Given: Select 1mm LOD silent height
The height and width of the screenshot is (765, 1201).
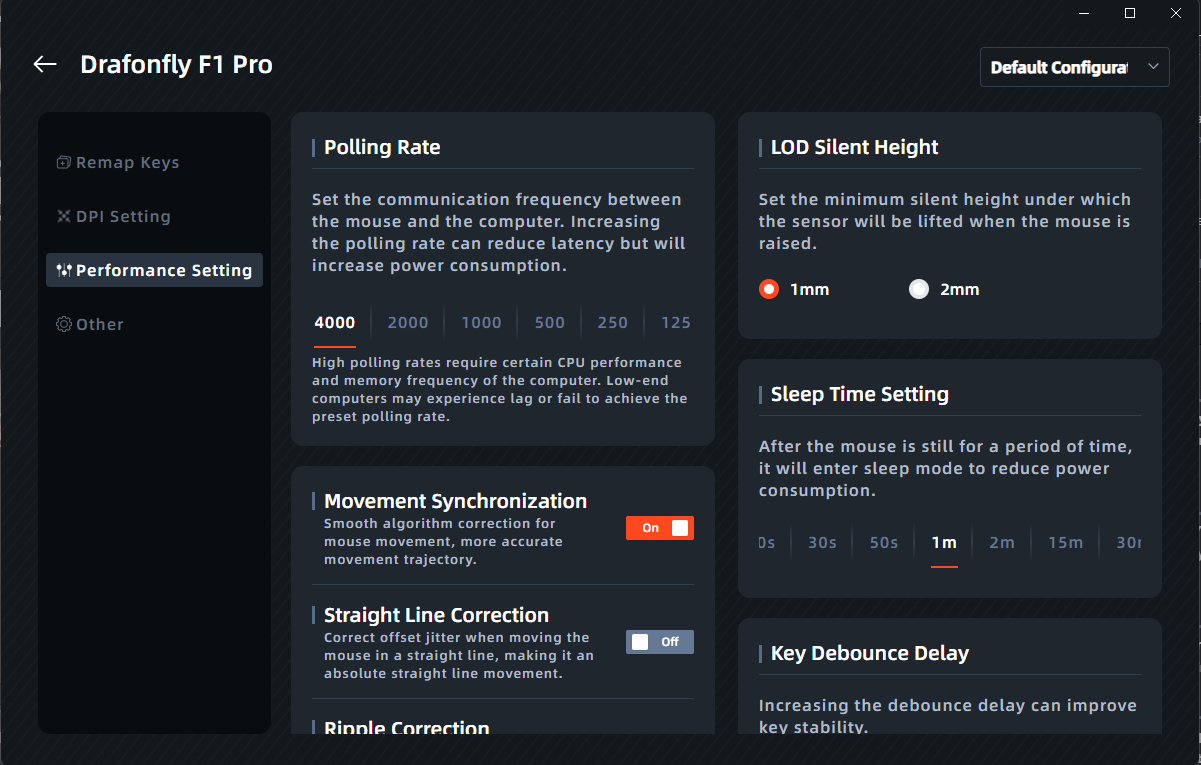Looking at the screenshot, I should [769, 290].
